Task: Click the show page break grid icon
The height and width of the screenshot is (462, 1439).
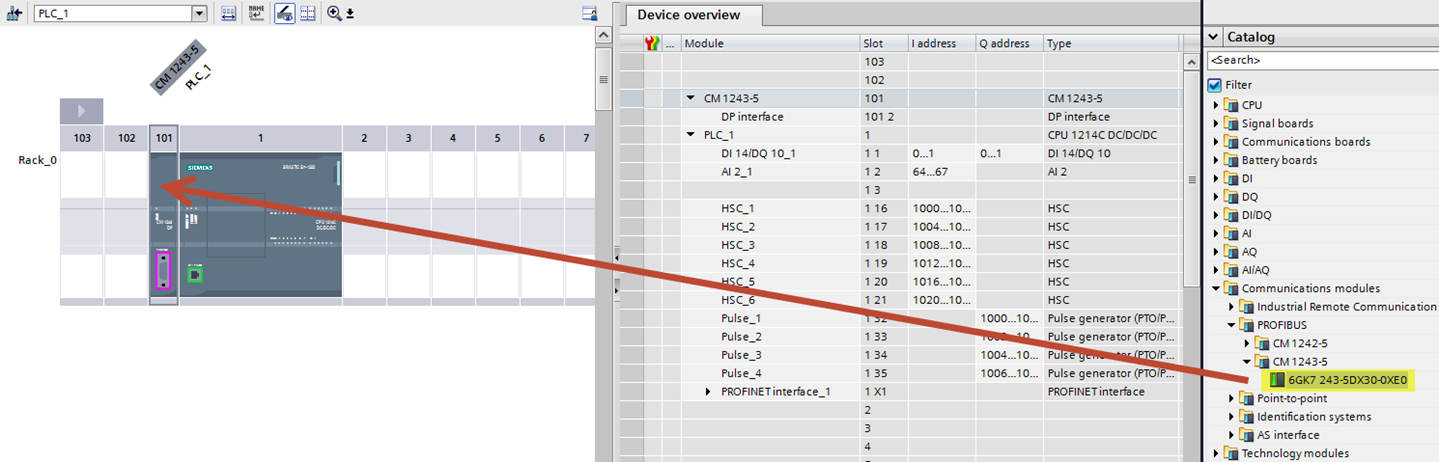Action: click(x=307, y=13)
